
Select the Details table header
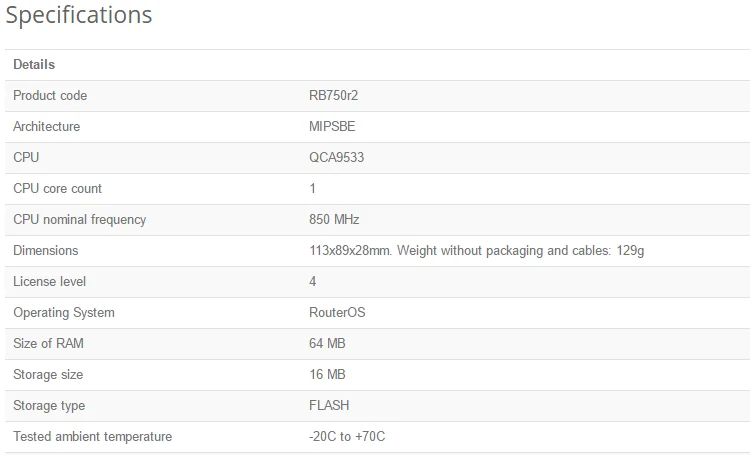(34, 65)
